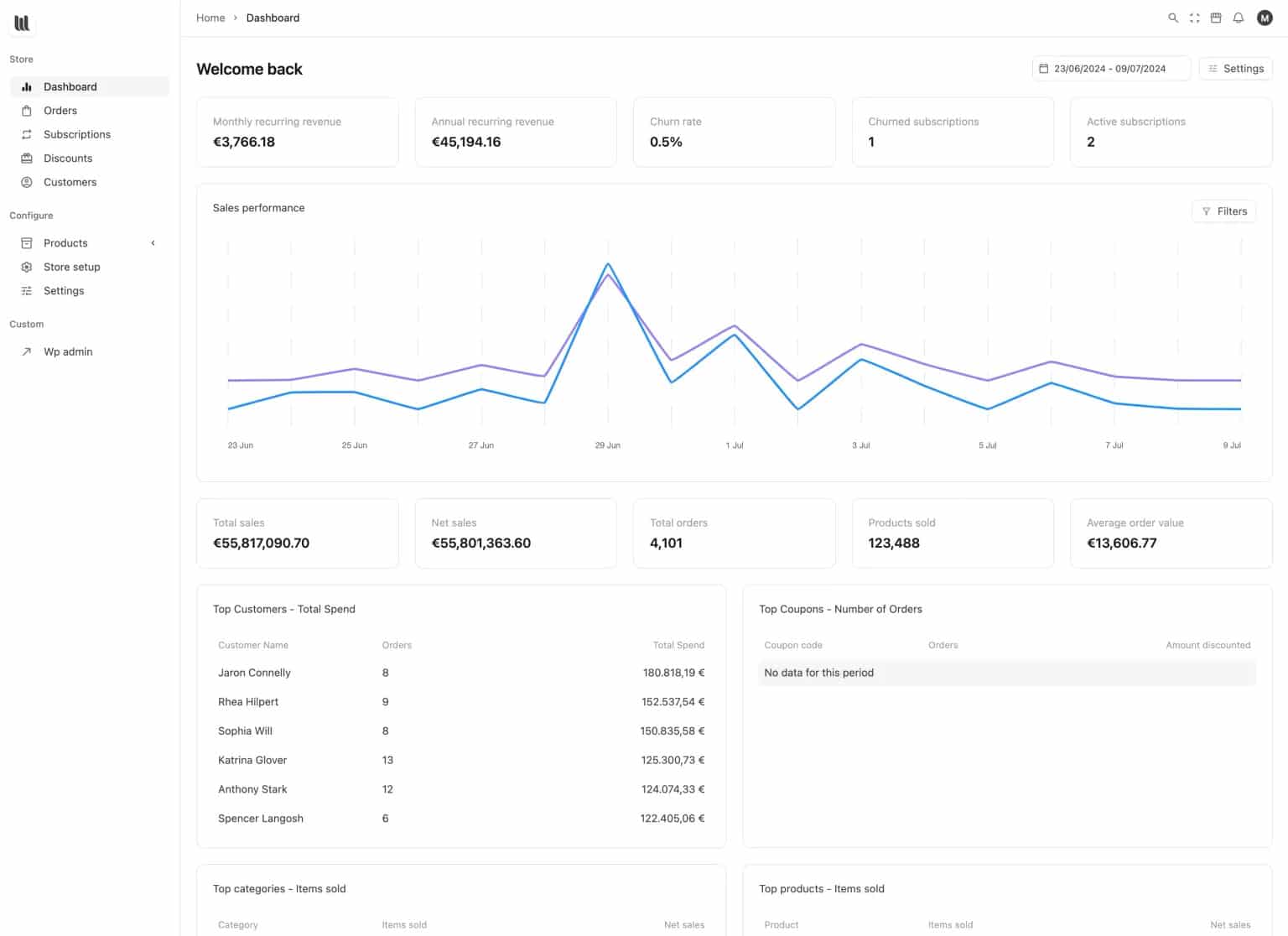Open the Orders section in the sidebar
This screenshot has height=936, width=1288.
60,110
